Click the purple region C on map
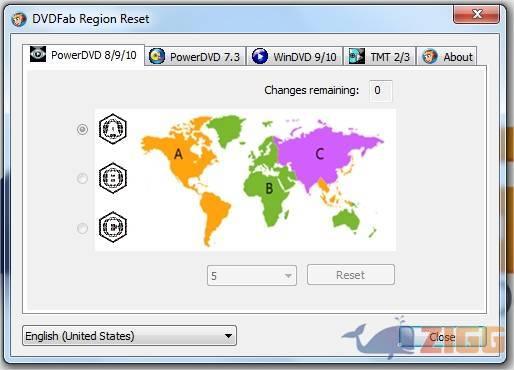 (319, 154)
